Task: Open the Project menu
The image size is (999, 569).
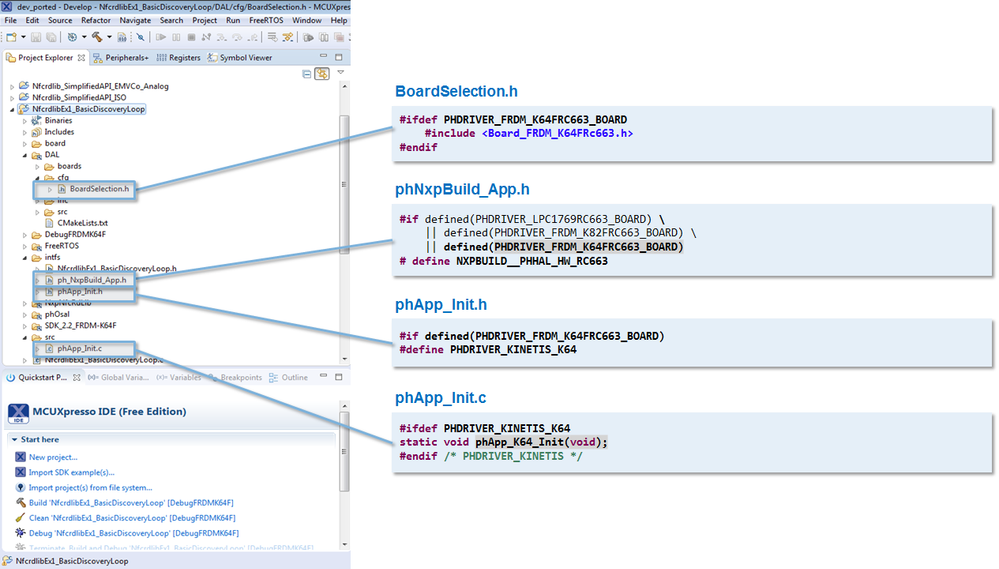Action: [205, 20]
